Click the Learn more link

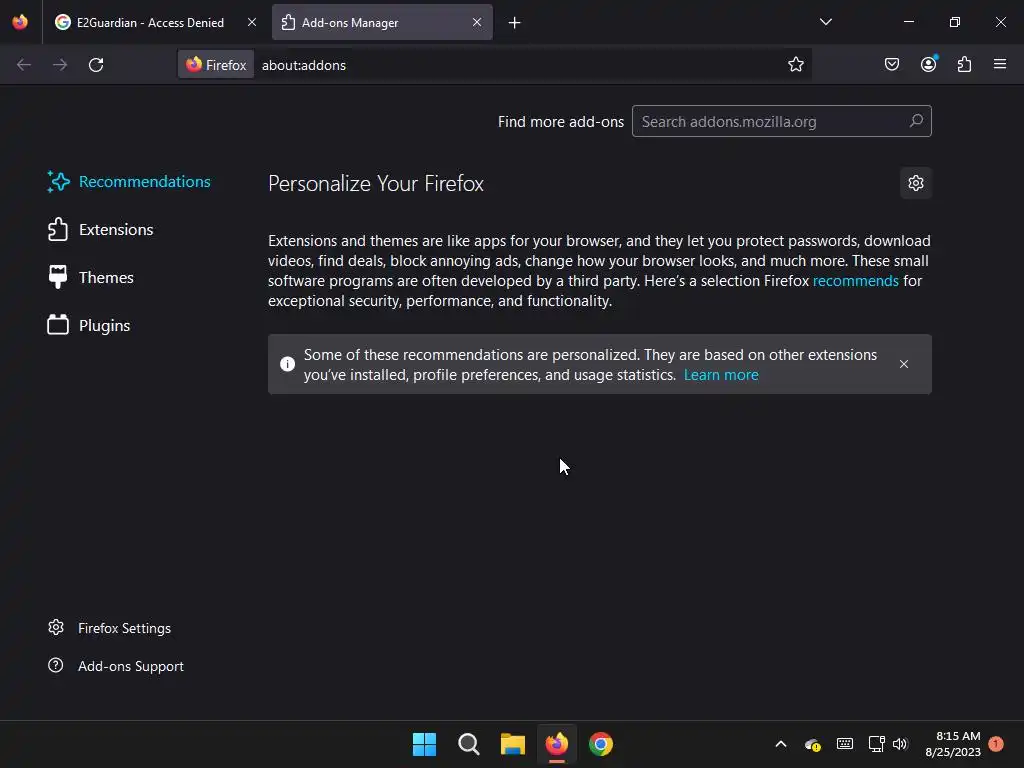click(x=721, y=375)
